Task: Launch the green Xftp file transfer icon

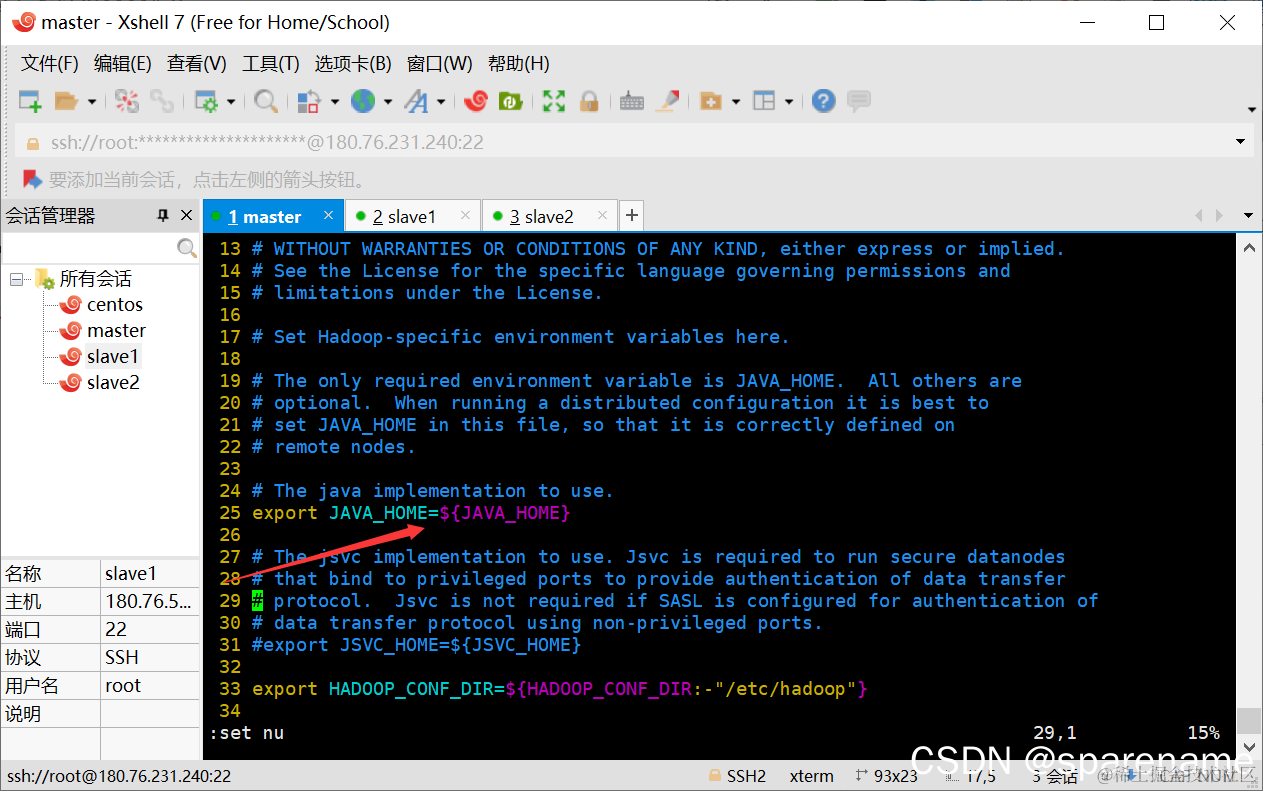Action: [x=510, y=101]
